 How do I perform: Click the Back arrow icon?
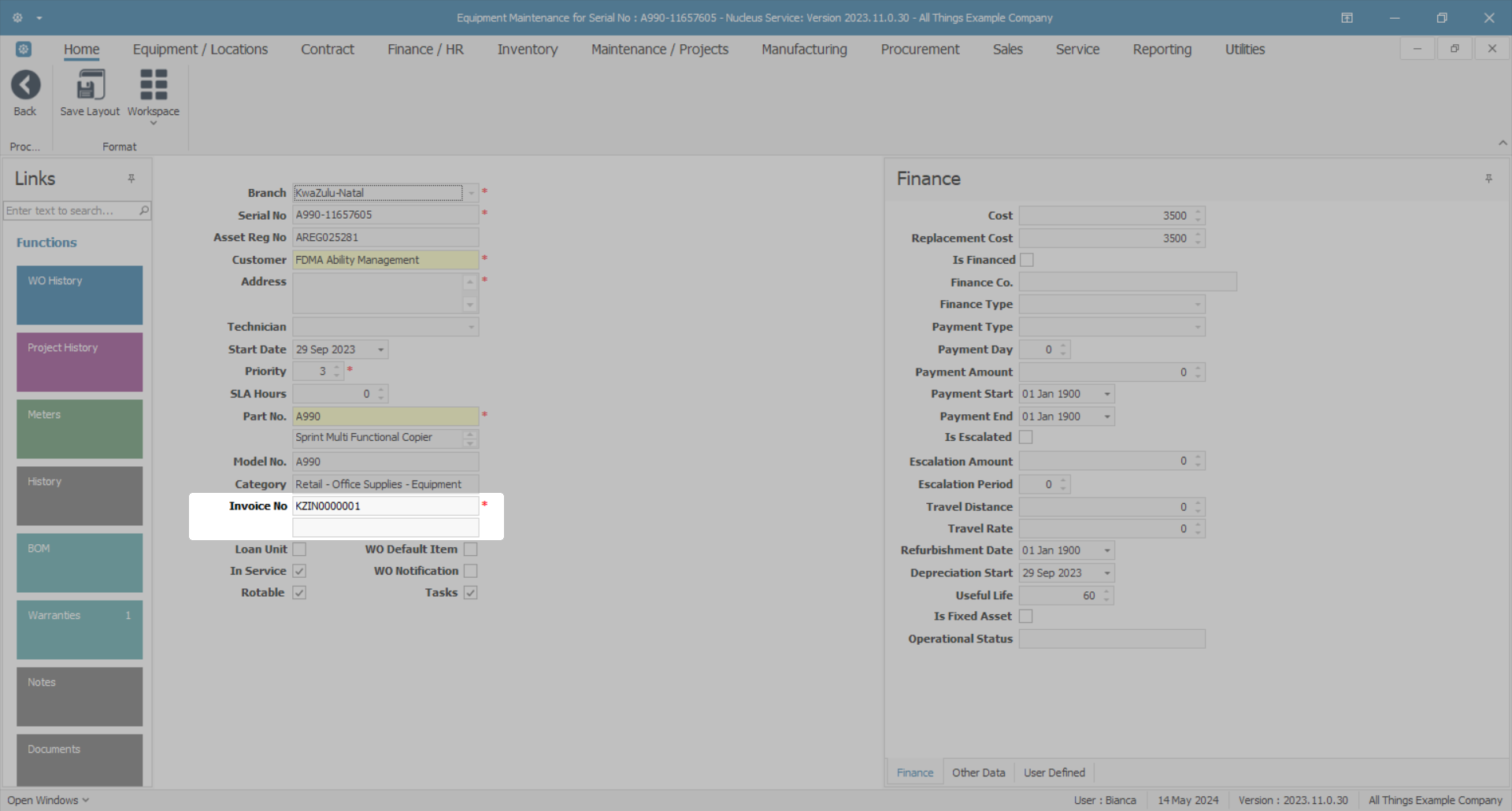25,85
